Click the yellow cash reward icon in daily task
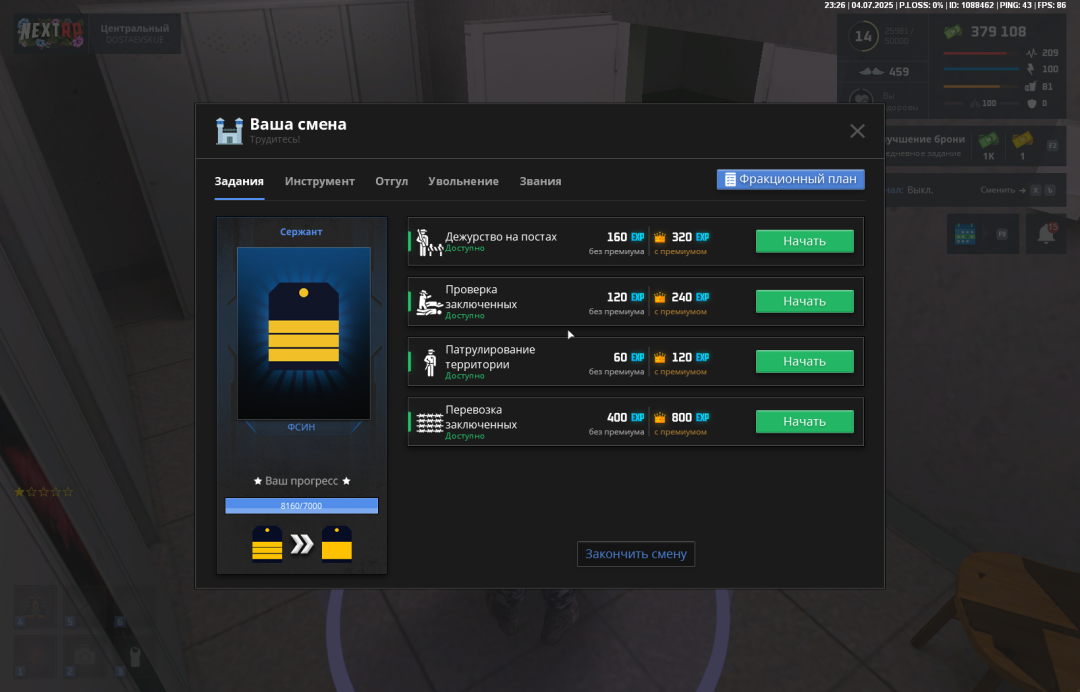Viewport: 1080px width, 692px height. point(1022,140)
